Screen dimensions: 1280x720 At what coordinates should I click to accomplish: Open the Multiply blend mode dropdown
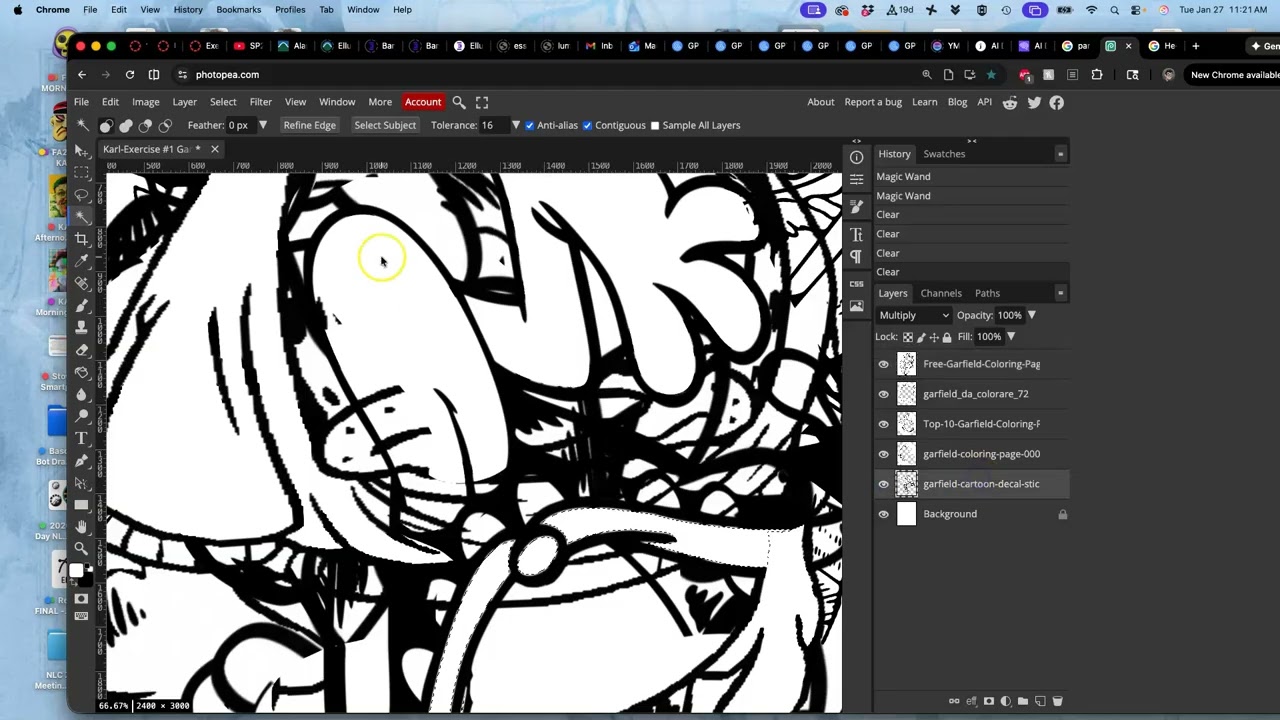914,315
